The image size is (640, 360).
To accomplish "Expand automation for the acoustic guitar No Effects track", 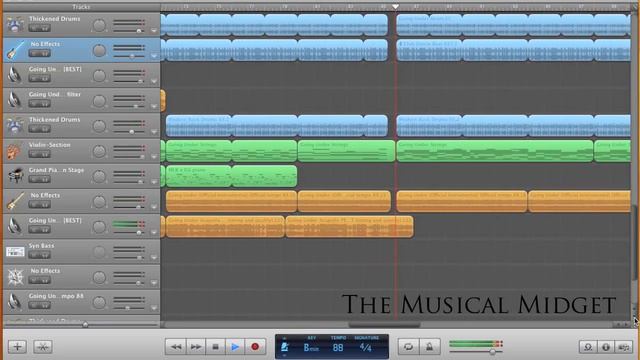I will pos(154,207).
